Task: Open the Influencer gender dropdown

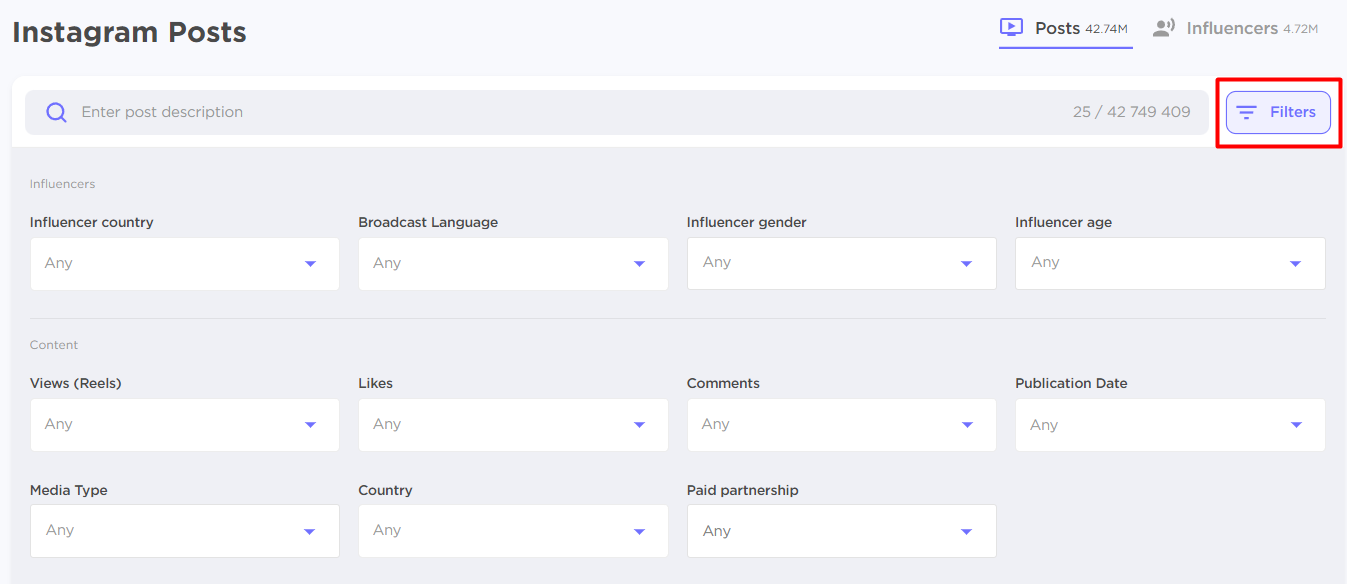Action: coord(842,263)
